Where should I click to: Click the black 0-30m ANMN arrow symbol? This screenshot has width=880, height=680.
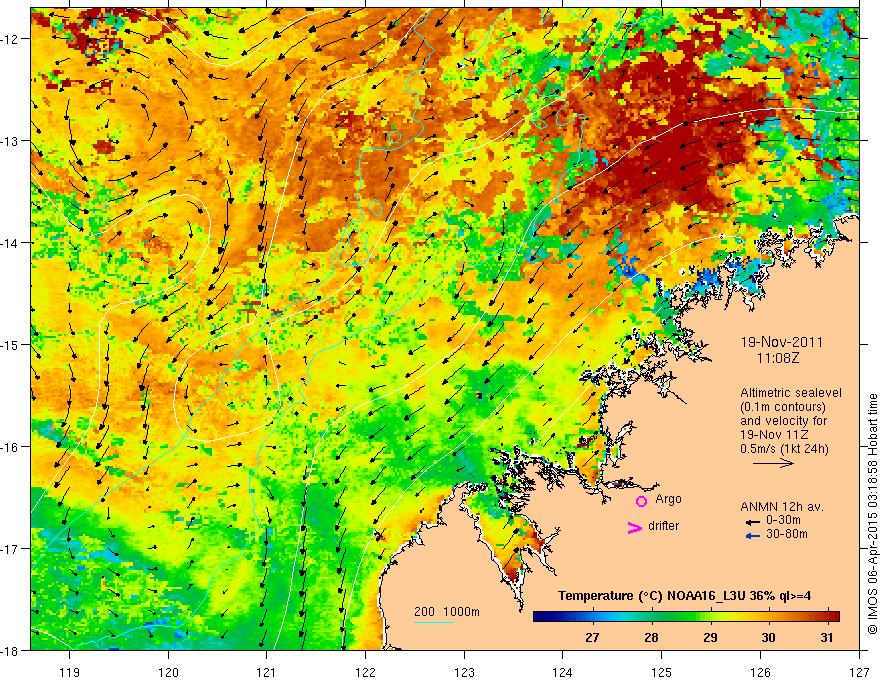[x=753, y=522]
